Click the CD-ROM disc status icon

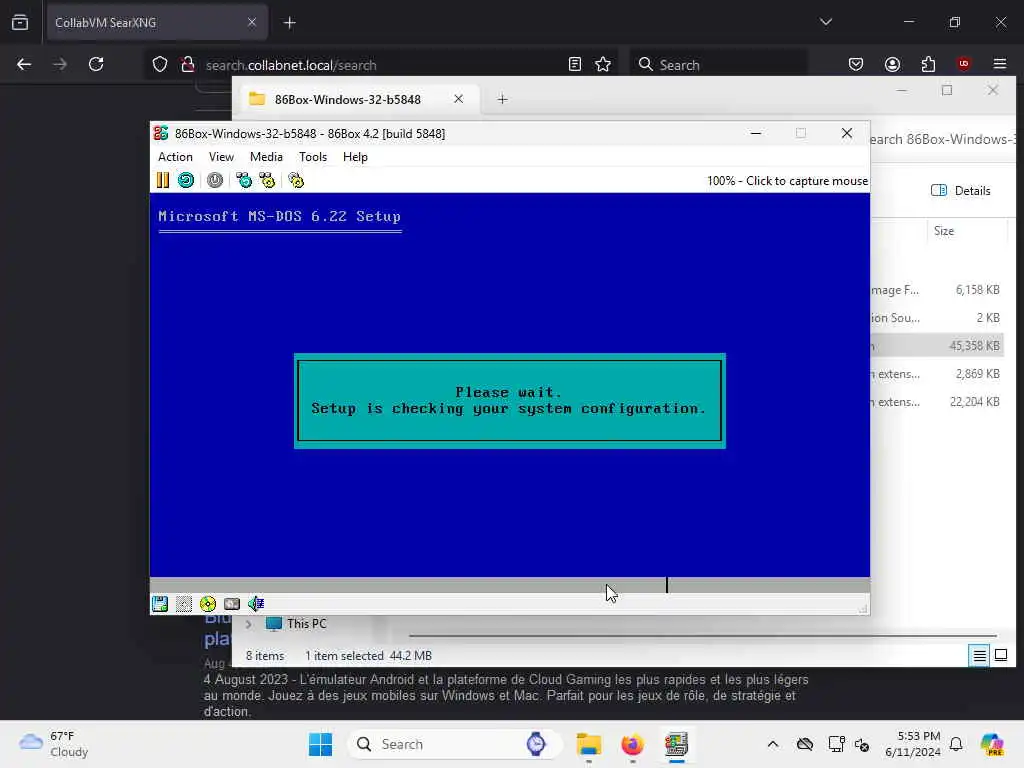[x=208, y=604]
